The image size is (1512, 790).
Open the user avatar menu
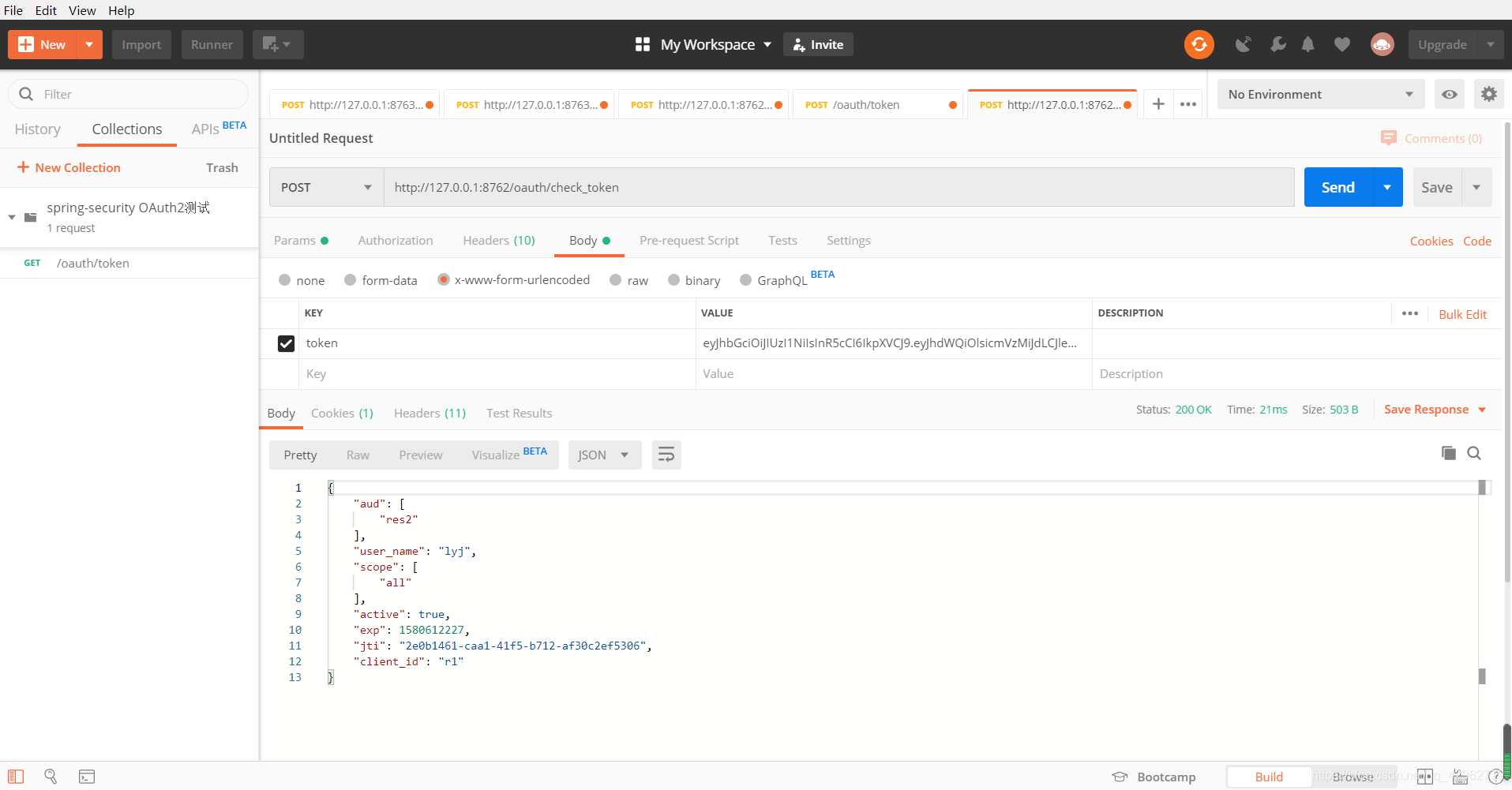coord(1382,44)
